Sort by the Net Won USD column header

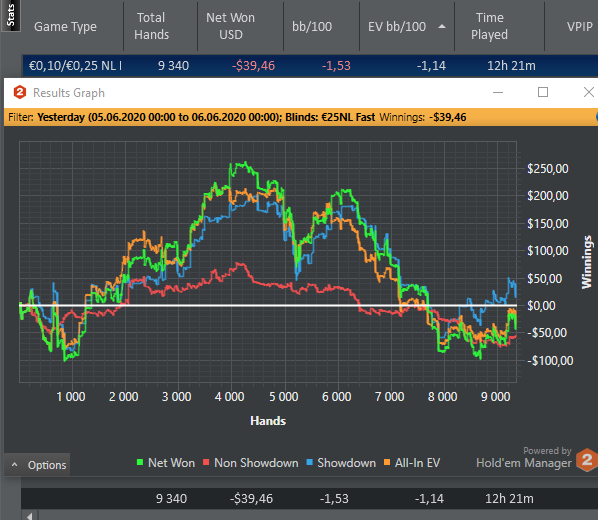(230, 26)
